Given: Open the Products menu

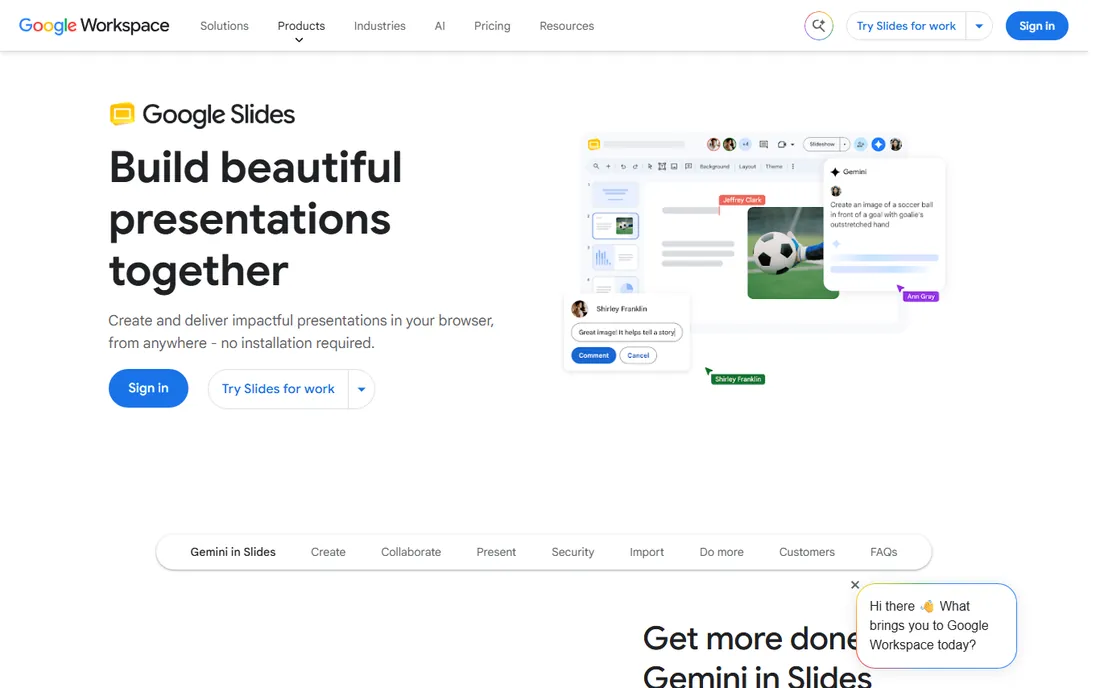Looking at the screenshot, I should (301, 26).
